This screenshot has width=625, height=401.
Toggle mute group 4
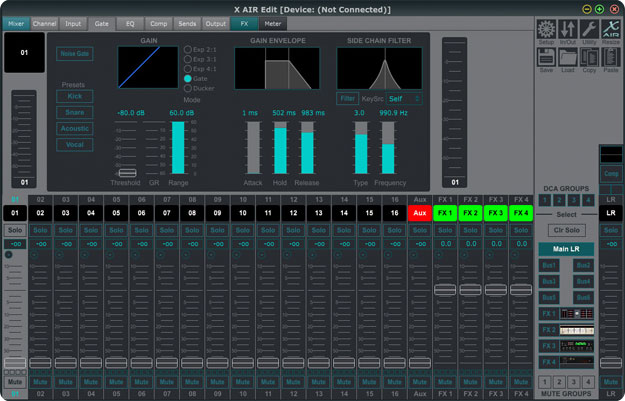[x=588, y=382]
